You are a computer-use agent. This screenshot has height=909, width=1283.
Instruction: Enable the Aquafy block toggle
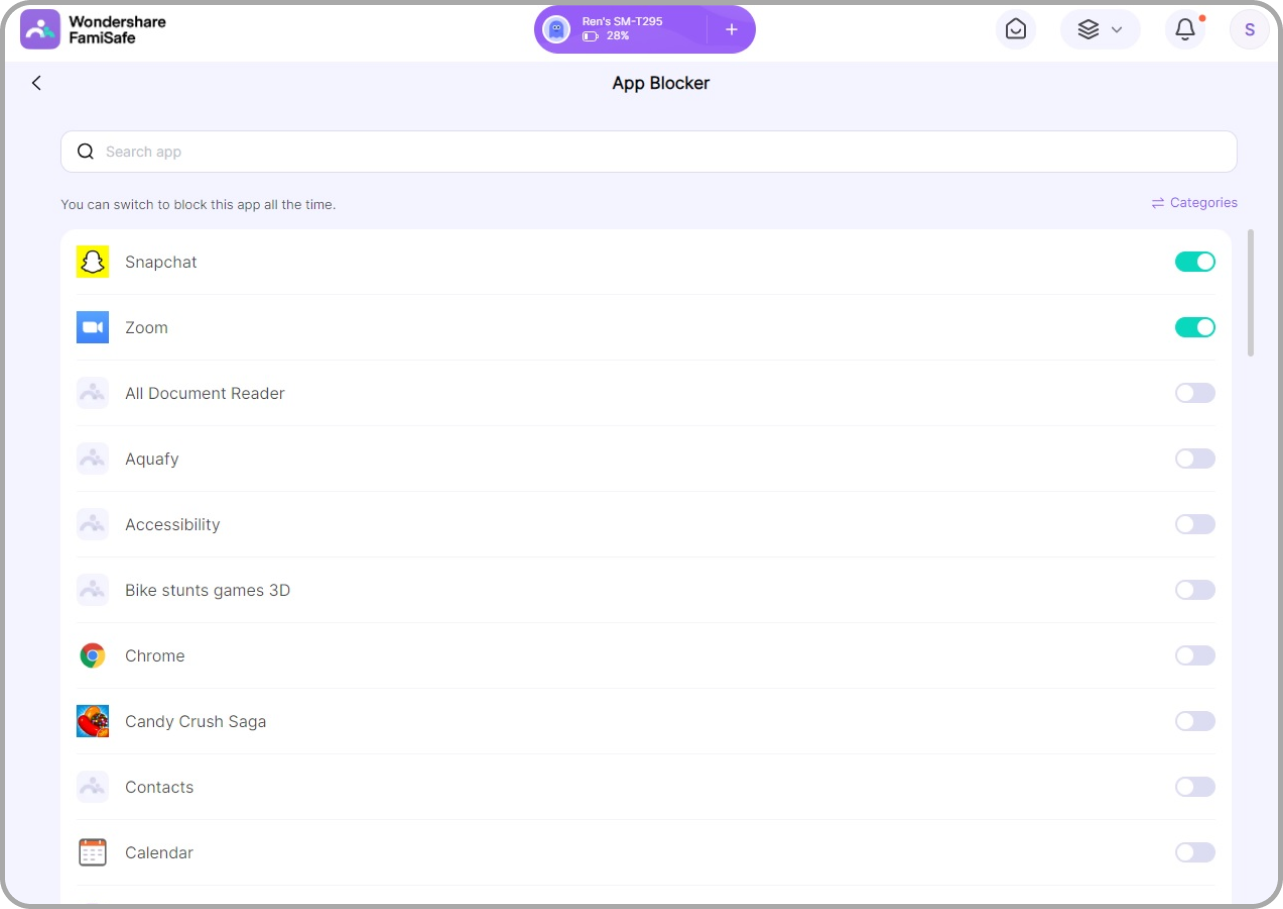point(1195,459)
